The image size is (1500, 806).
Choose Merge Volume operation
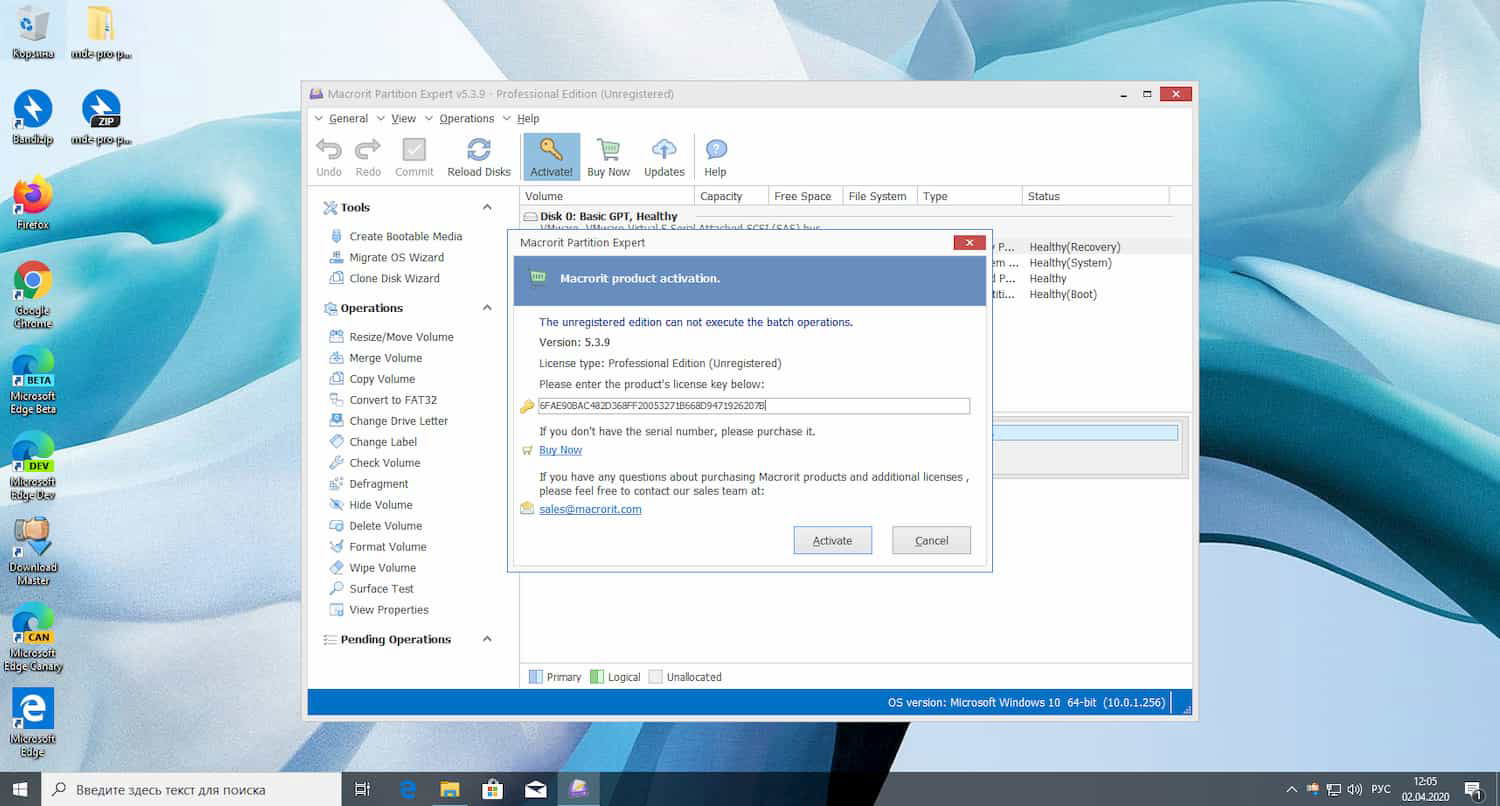click(x=385, y=358)
